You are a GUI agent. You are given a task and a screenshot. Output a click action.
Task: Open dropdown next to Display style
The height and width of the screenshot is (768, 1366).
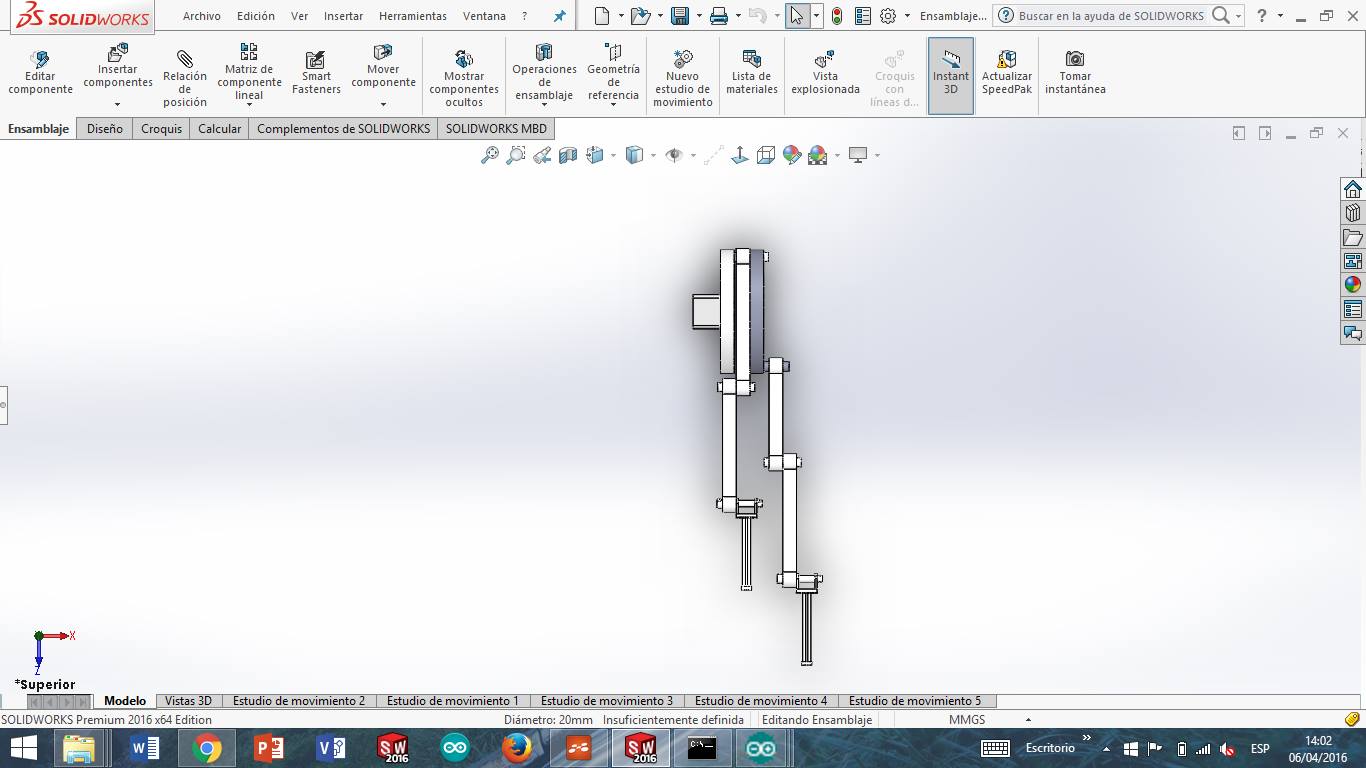tap(652, 156)
